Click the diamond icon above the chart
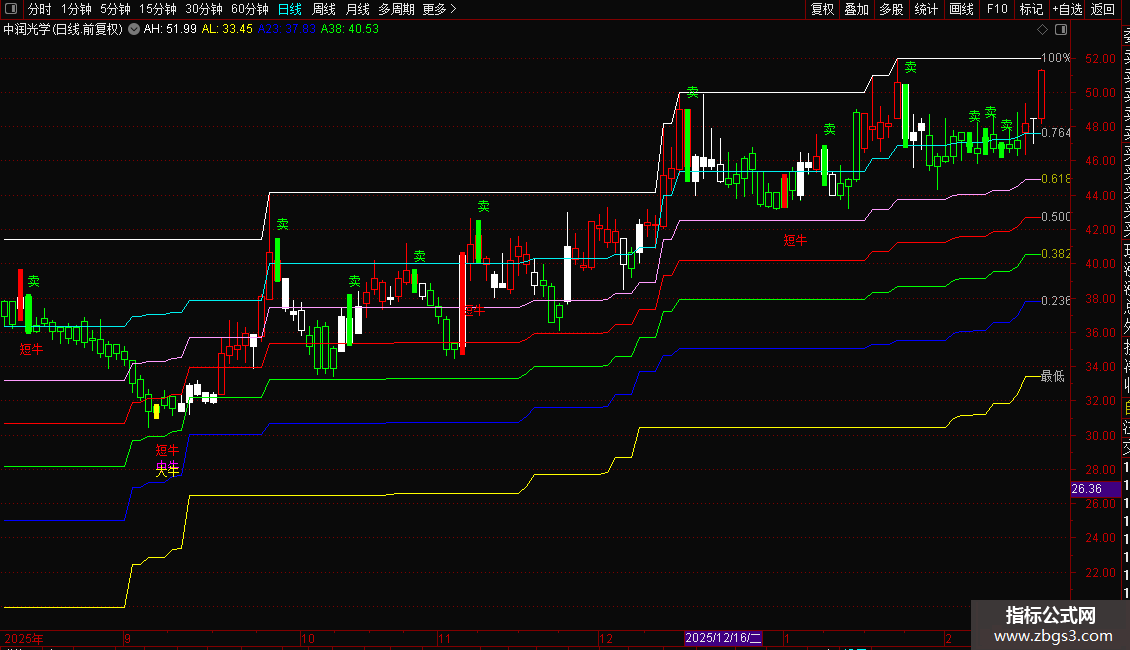 tap(1042, 30)
